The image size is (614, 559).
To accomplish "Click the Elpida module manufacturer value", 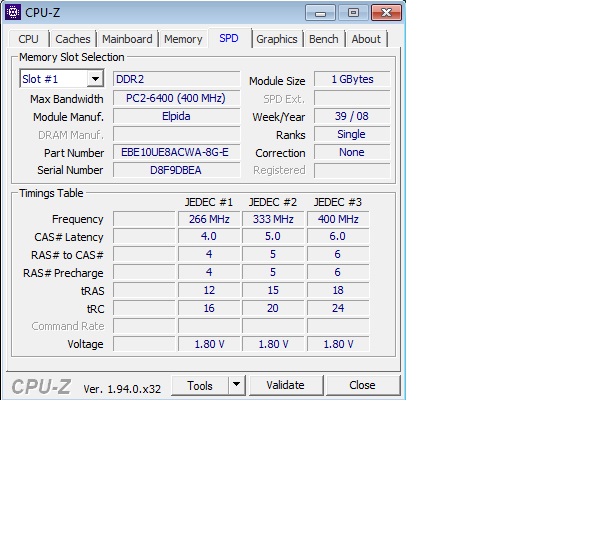I will (x=177, y=116).
